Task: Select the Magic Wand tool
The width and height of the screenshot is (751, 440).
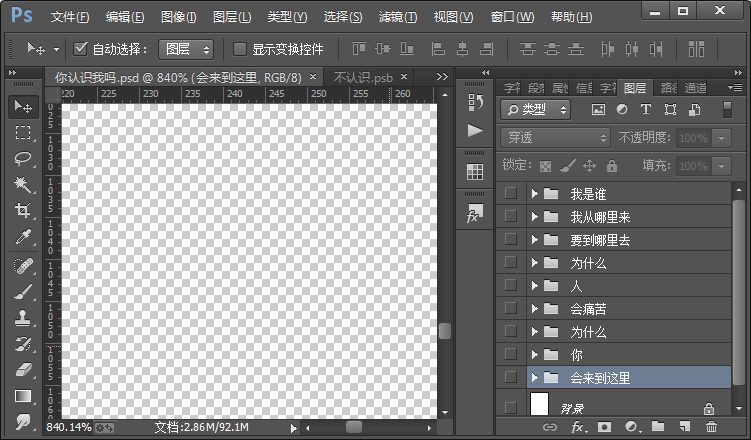Action: pyautogui.click(x=23, y=184)
